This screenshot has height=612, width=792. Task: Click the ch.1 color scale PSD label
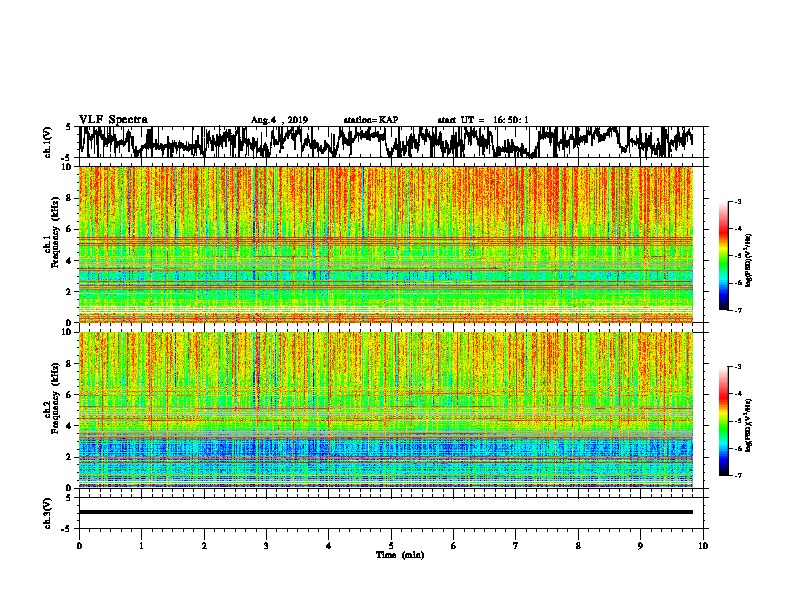[749, 260]
